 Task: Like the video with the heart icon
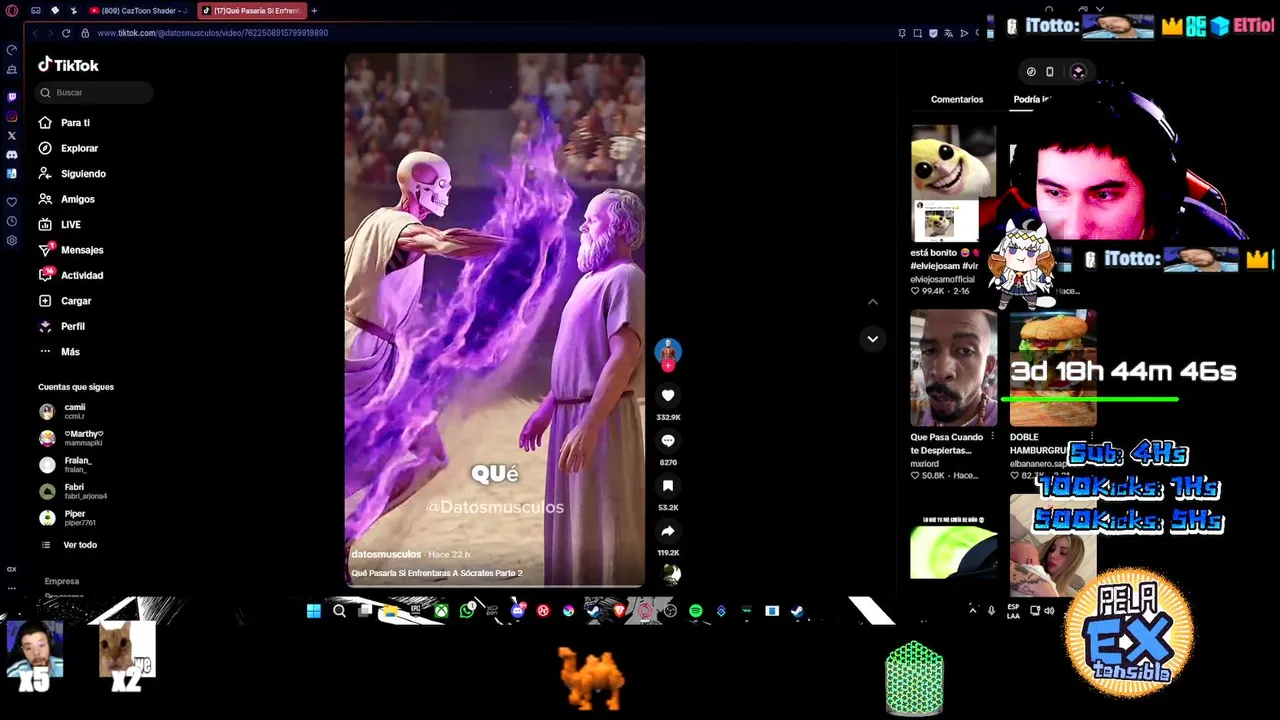[x=668, y=396]
